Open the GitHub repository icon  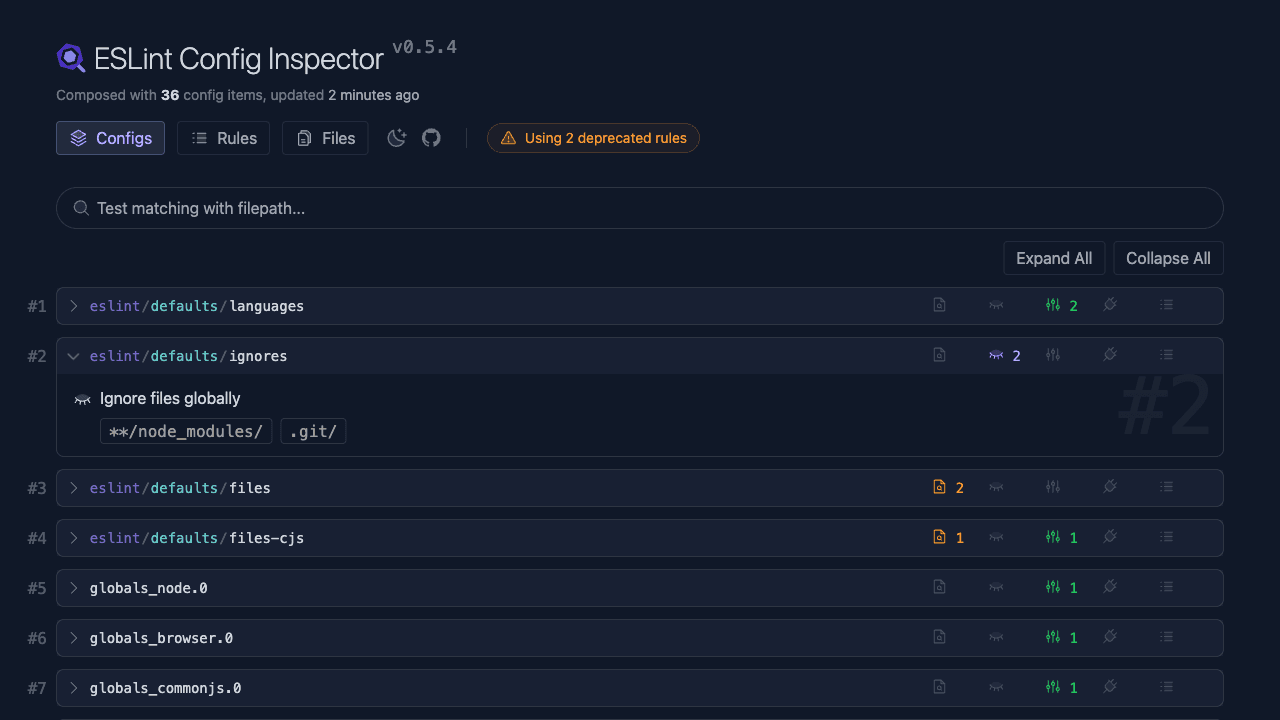pos(431,138)
